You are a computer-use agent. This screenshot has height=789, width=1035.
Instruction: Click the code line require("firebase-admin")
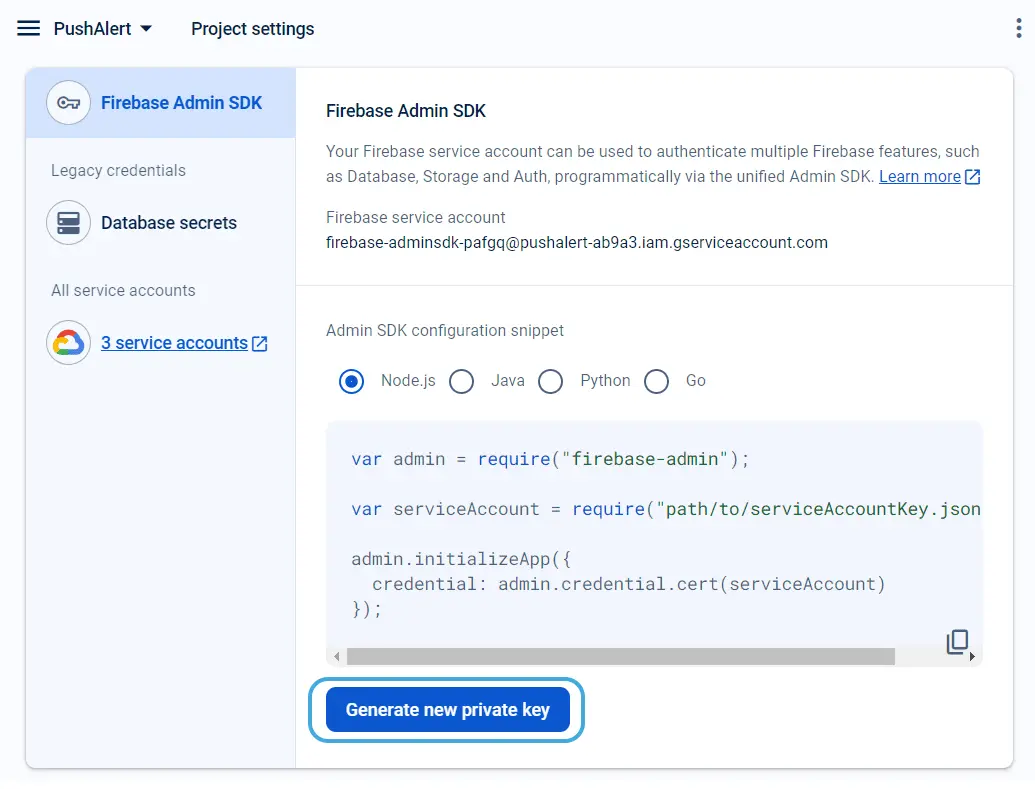point(551,459)
